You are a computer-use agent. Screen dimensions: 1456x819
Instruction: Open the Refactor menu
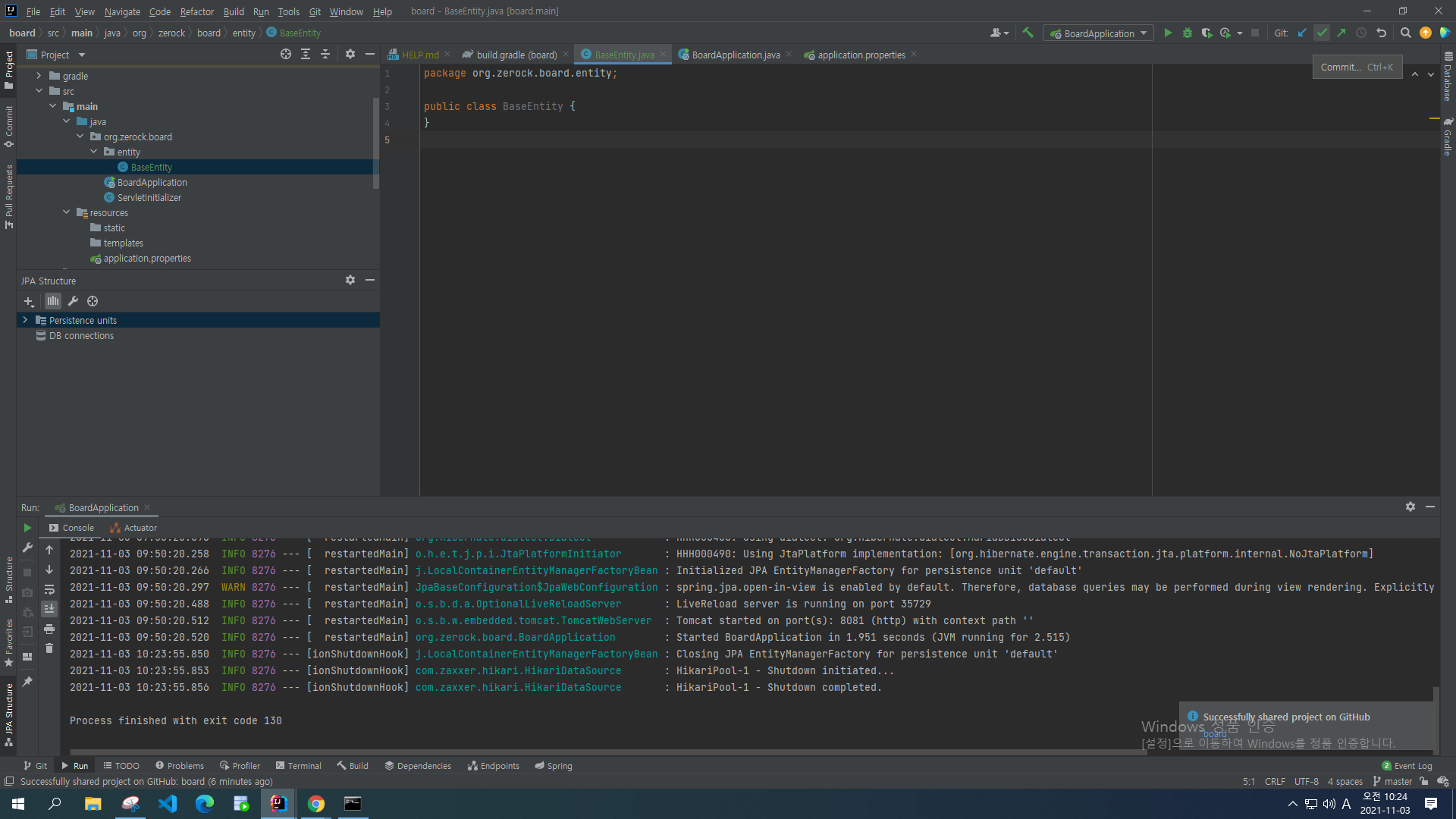196,11
